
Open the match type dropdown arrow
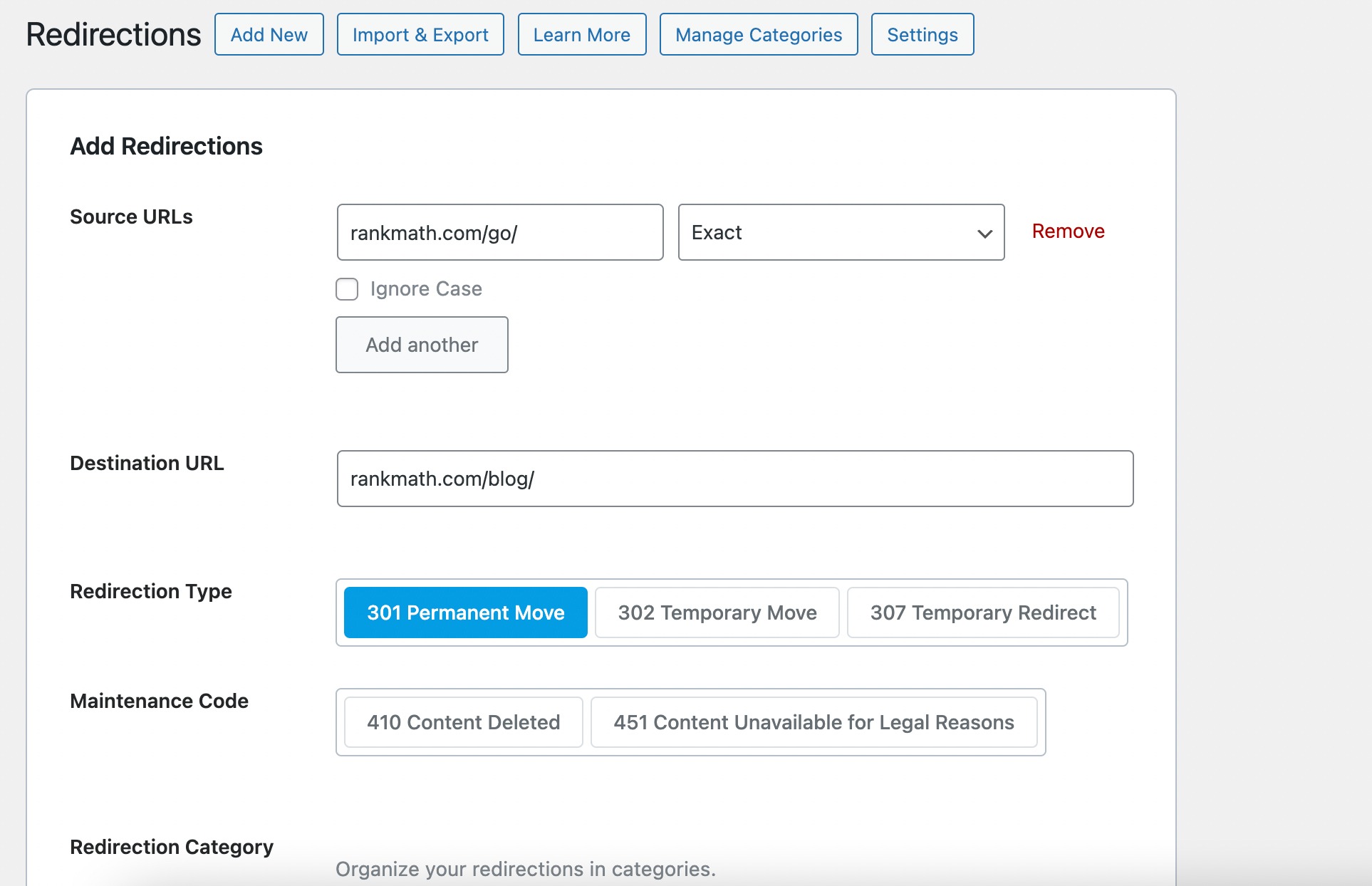(x=984, y=233)
